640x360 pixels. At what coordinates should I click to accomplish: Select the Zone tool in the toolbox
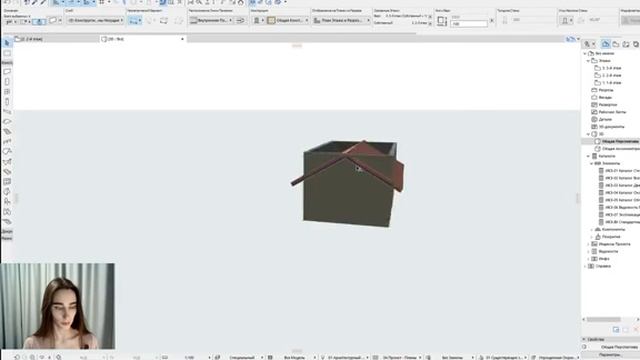[7, 211]
